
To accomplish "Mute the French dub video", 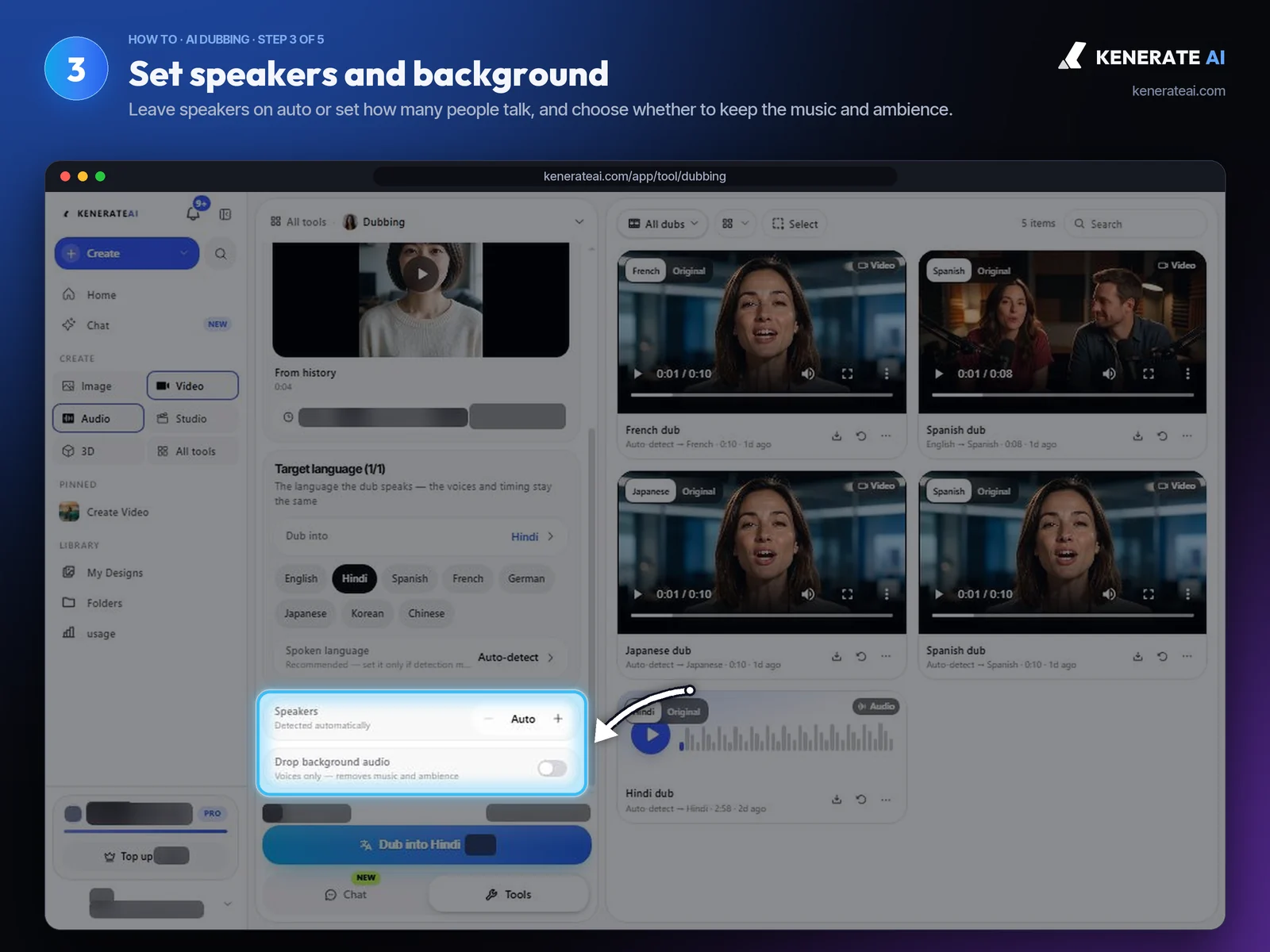I will point(808,374).
